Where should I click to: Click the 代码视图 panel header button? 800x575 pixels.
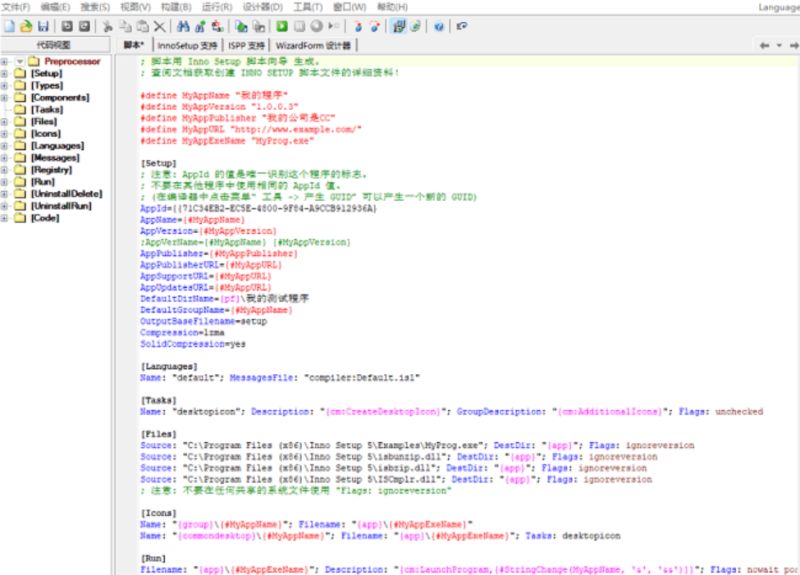pyautogui.click(x=55, y=45)
